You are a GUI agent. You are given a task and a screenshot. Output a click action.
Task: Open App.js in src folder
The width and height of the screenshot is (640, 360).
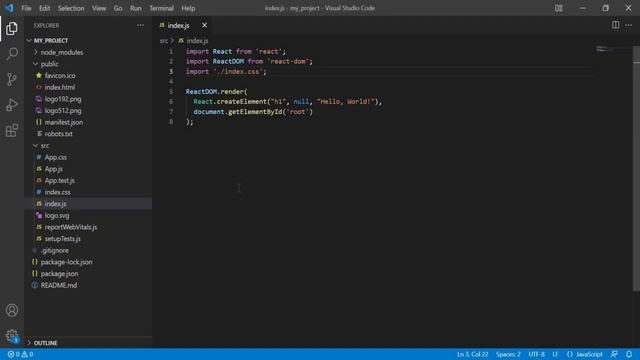[x=88, y=169]
